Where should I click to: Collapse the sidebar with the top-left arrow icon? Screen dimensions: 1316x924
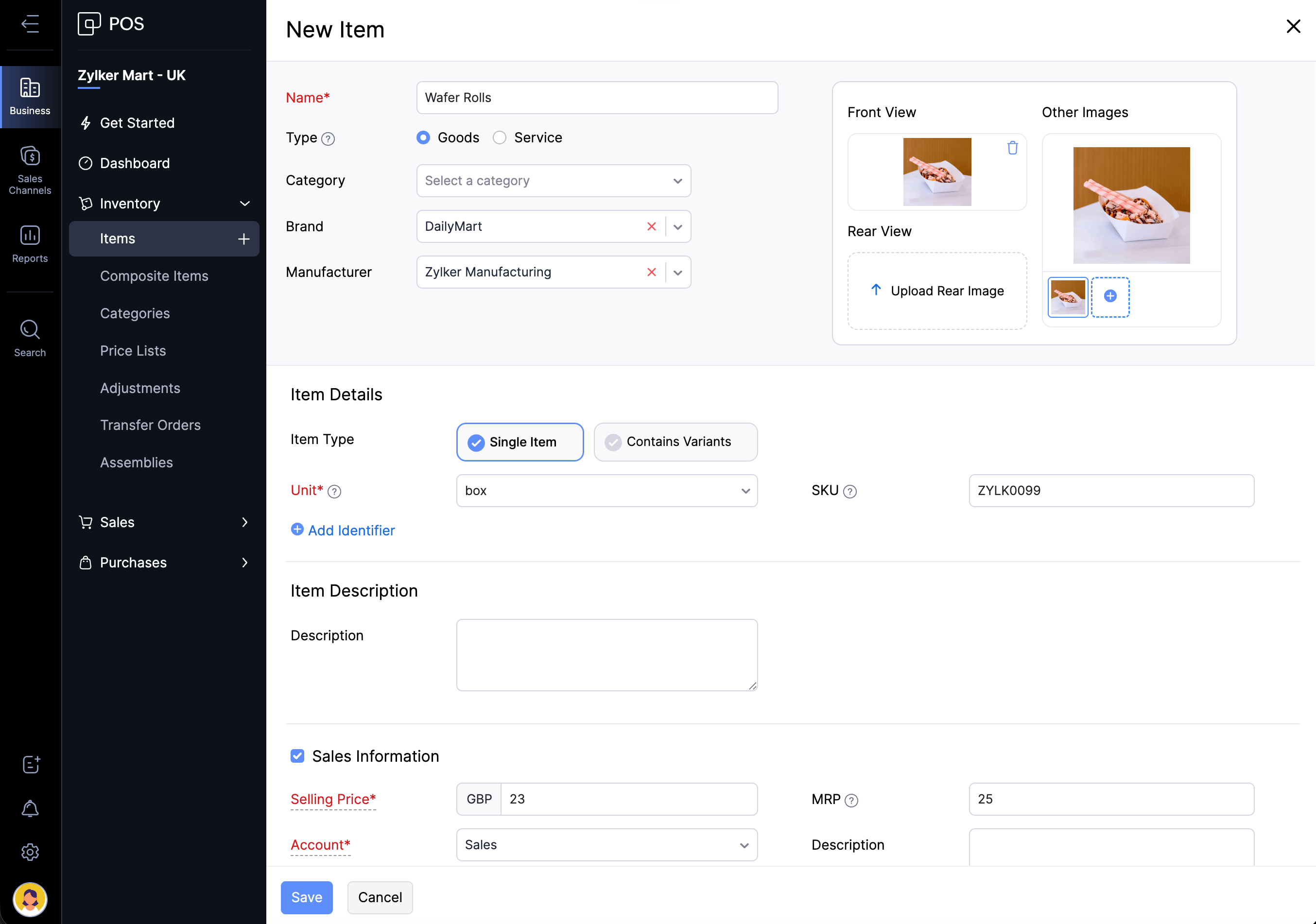[x=30, y=24]
